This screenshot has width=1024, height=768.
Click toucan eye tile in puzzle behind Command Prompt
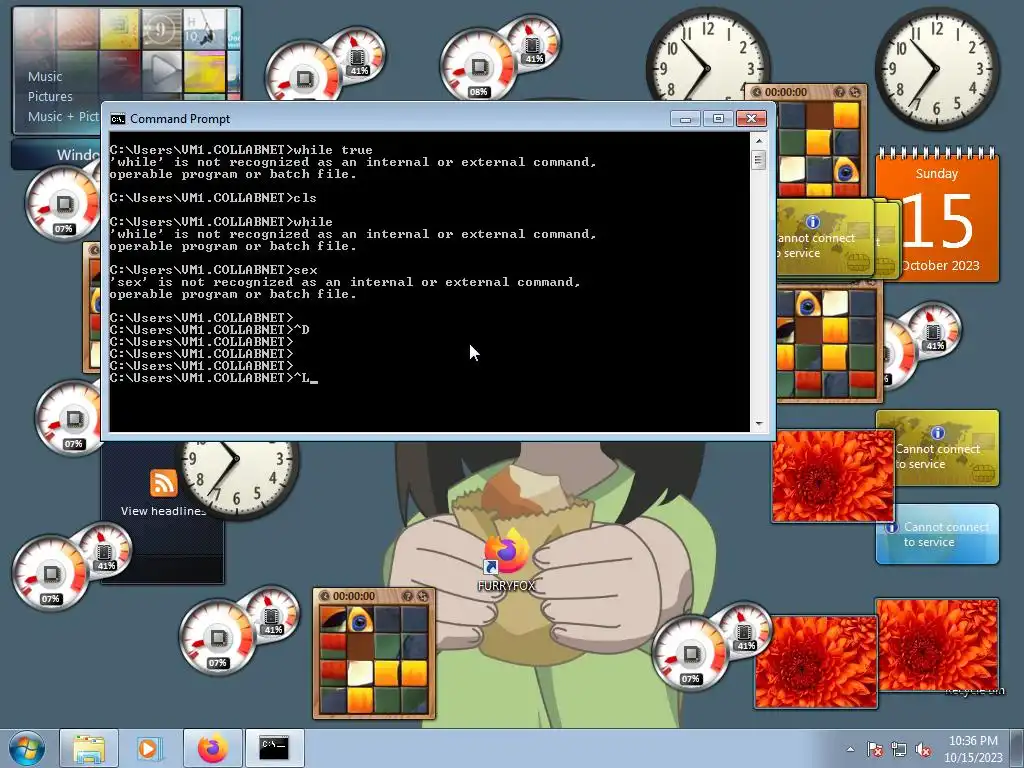click(845, 170)
